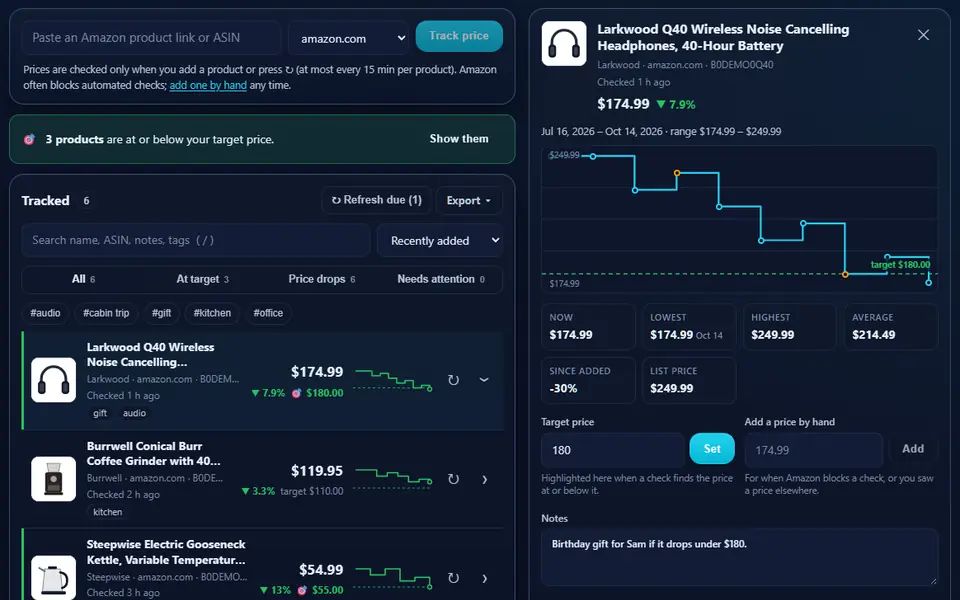The width and height of the screenshot is (960, 600).
Task: Open the headphones thumbnail in detail panel
Action: pyautogui.click(x=564, y=43)
